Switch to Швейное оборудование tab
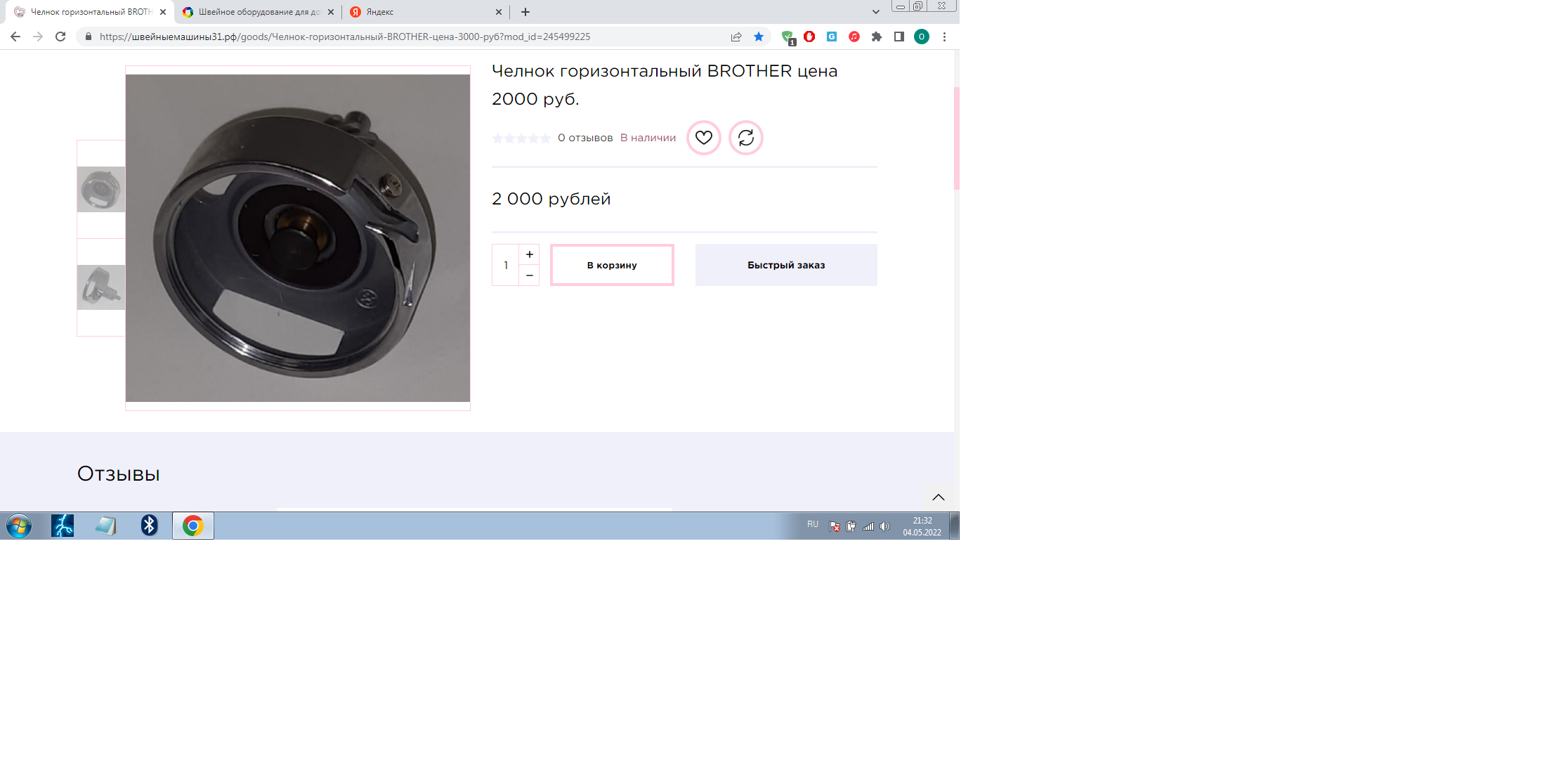 [257, 12]
